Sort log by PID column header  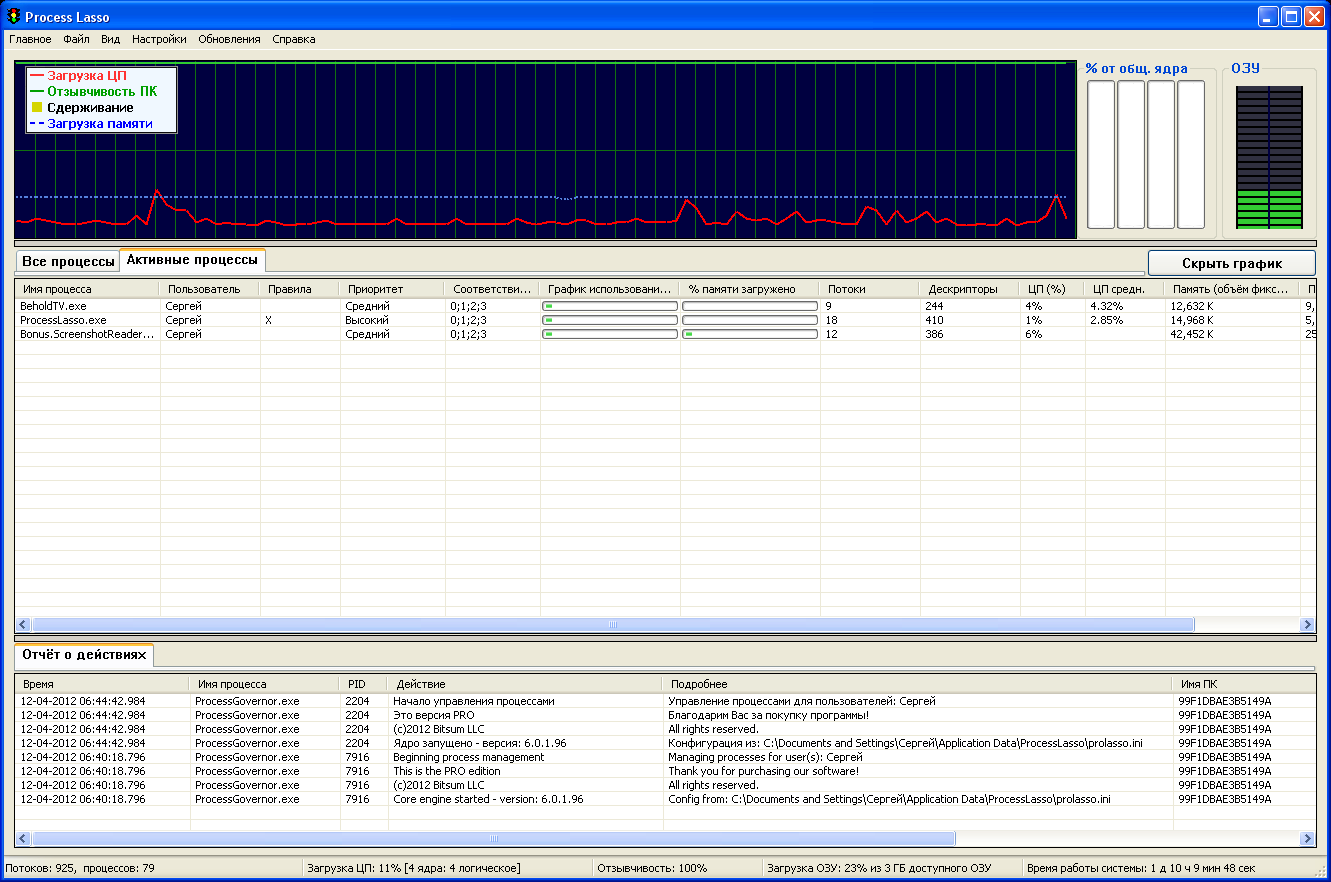coord(364,684)
